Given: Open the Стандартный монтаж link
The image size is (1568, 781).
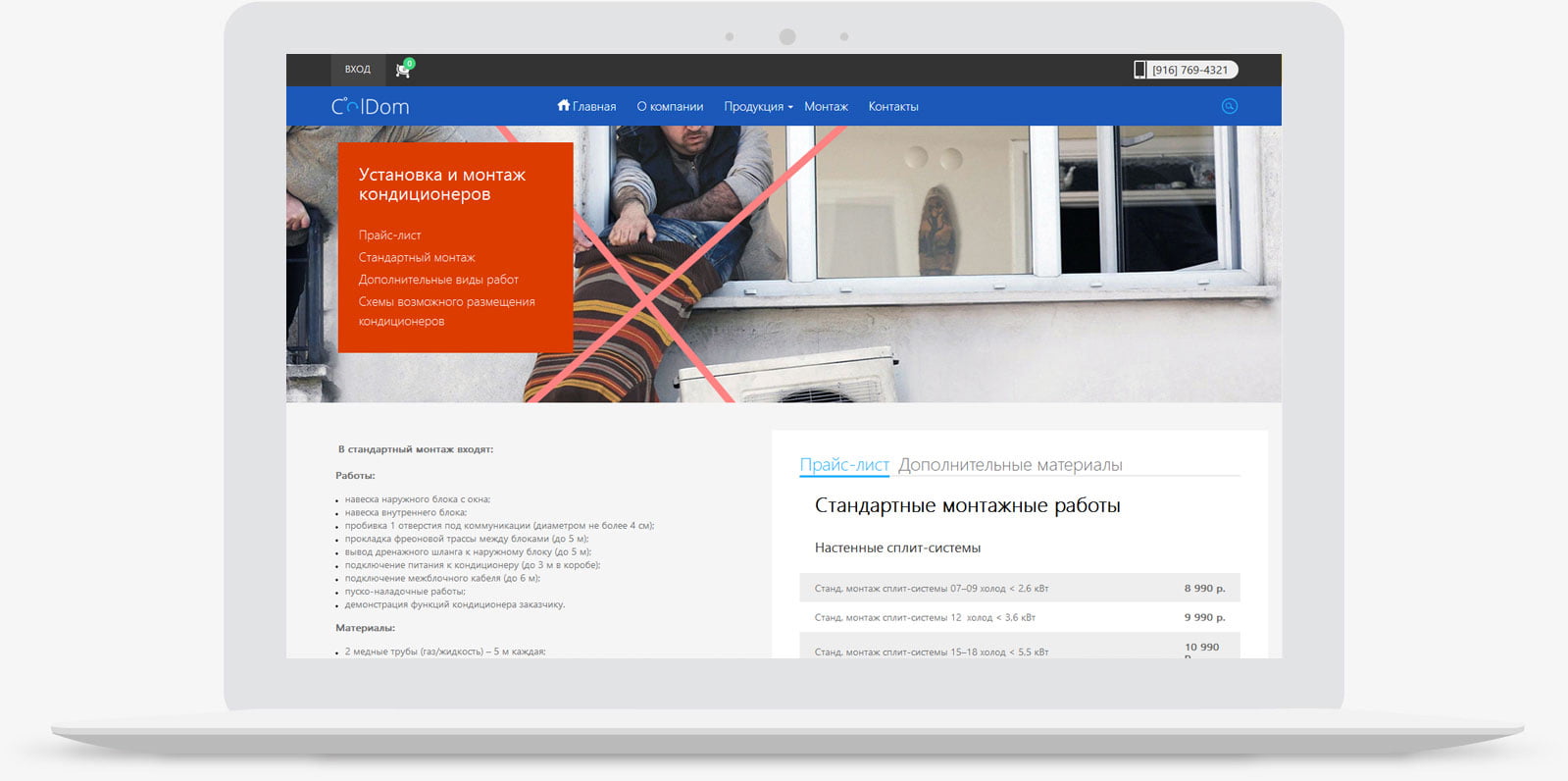Looking at the screenshot, I should pos(417,257).
